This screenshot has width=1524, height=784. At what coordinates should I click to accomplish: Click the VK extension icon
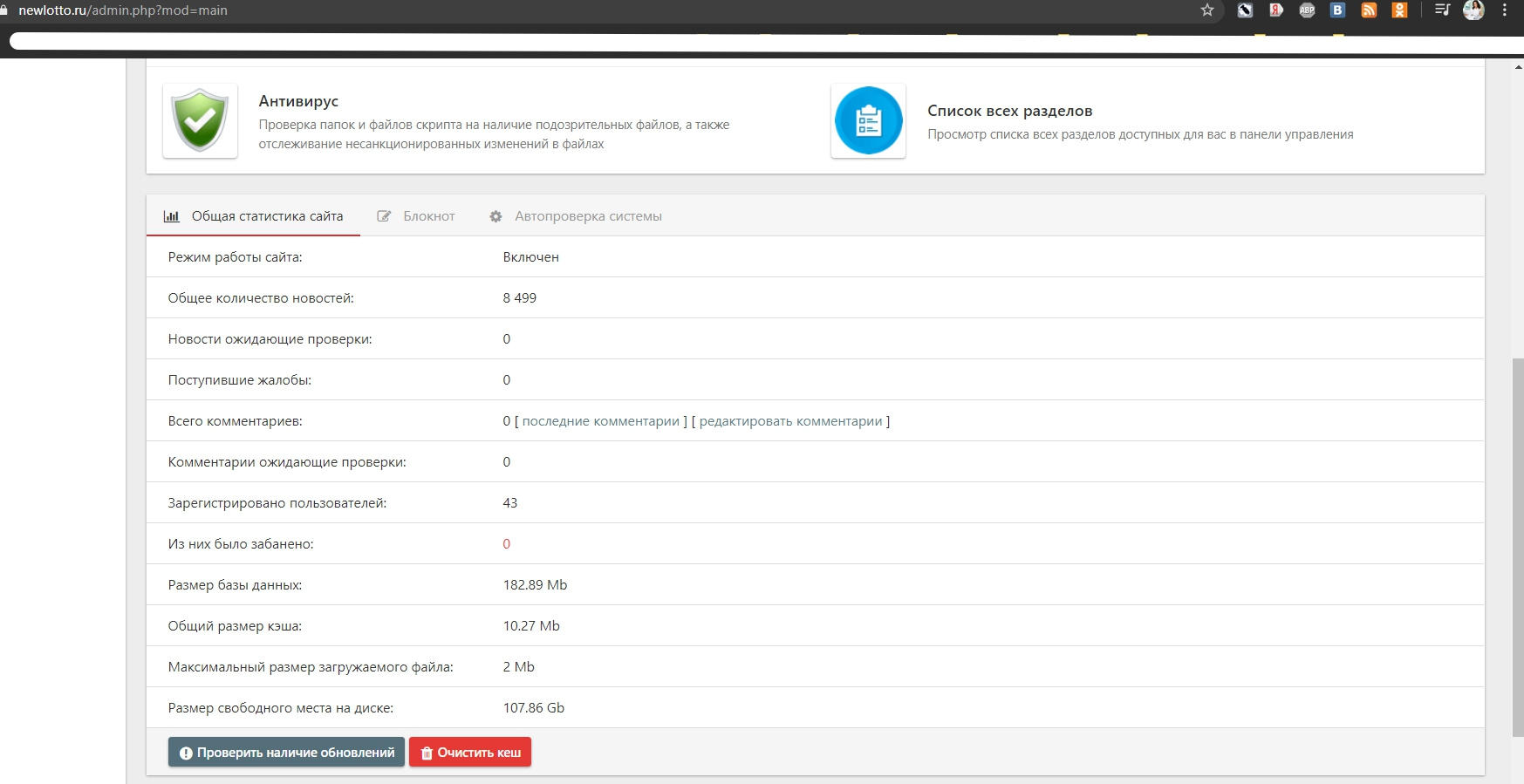pyautogui.click(x=1337, y=10)
